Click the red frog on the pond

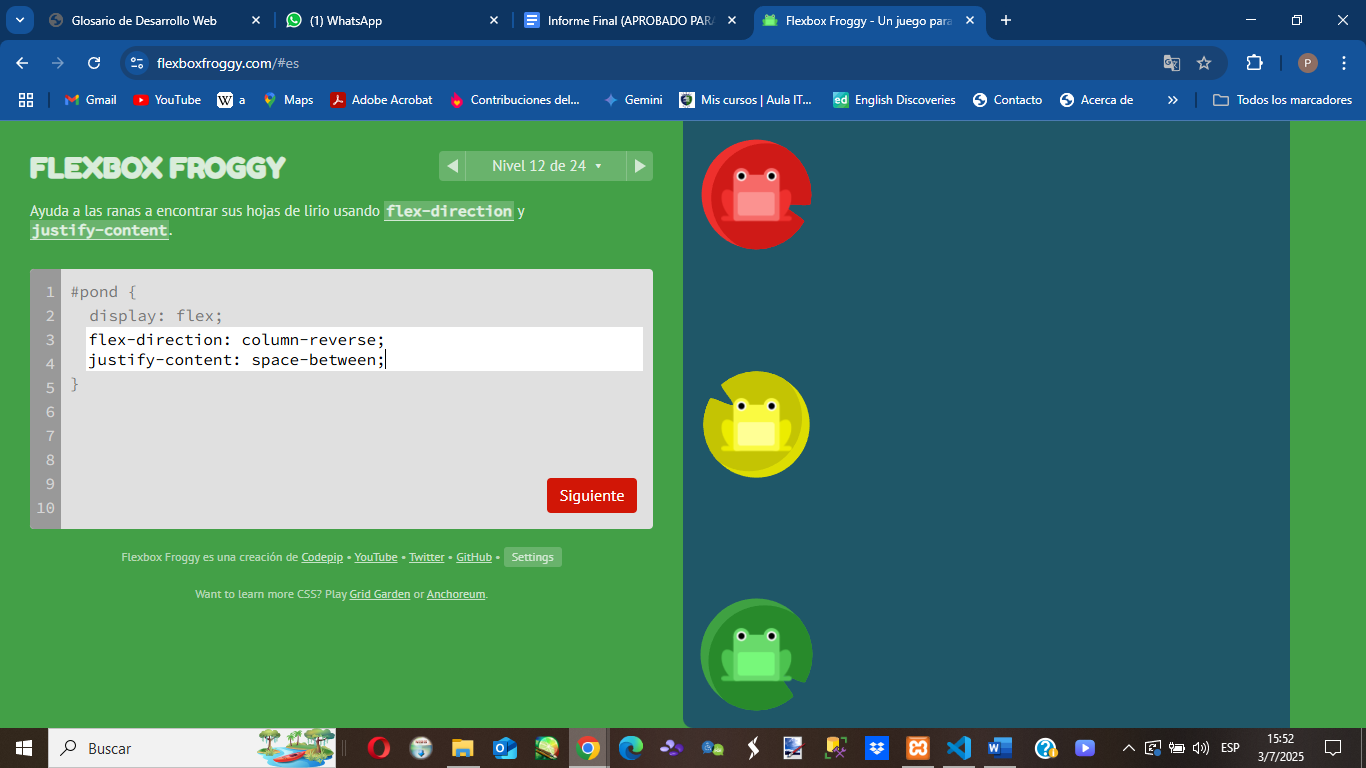(x=756, y=194)
